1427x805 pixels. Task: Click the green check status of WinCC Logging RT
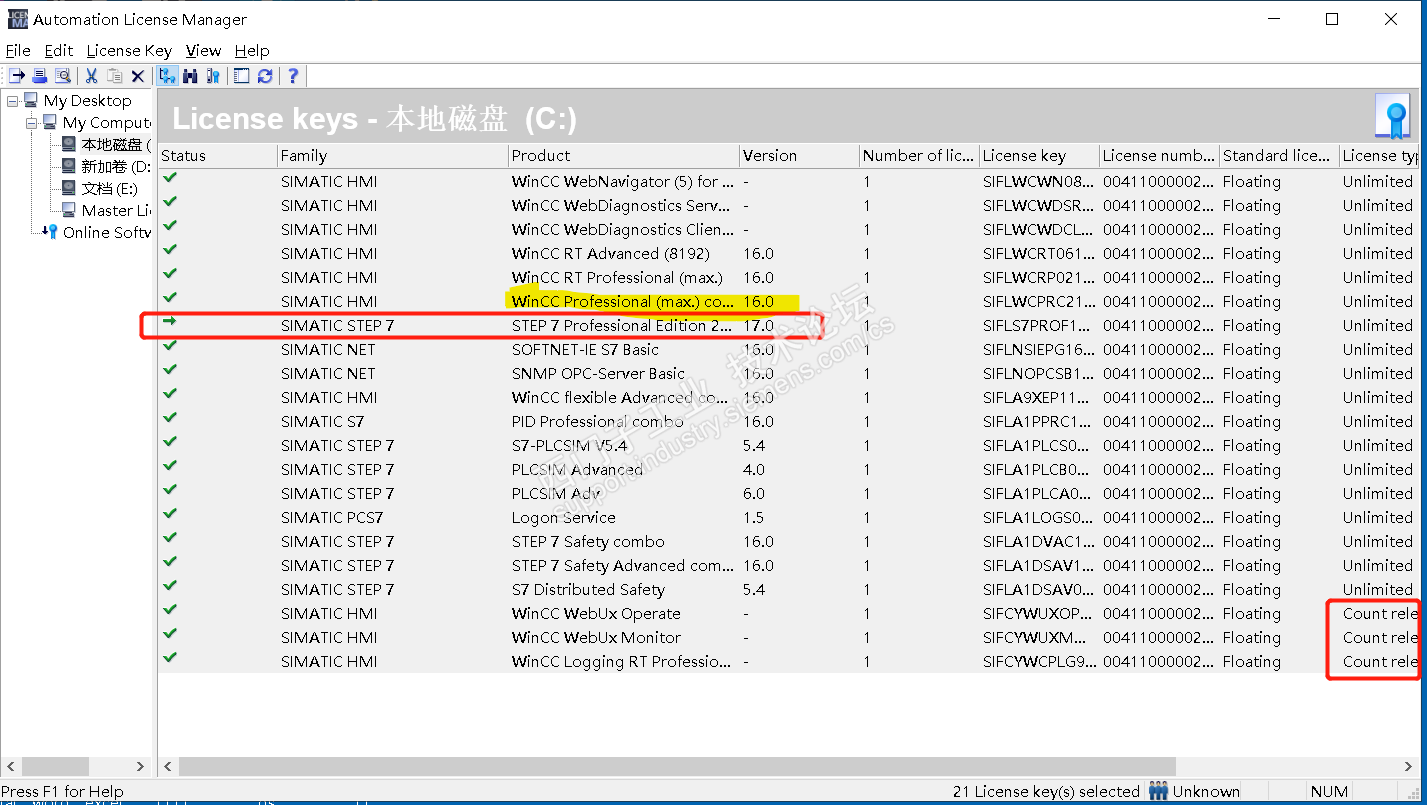(170, 658)
